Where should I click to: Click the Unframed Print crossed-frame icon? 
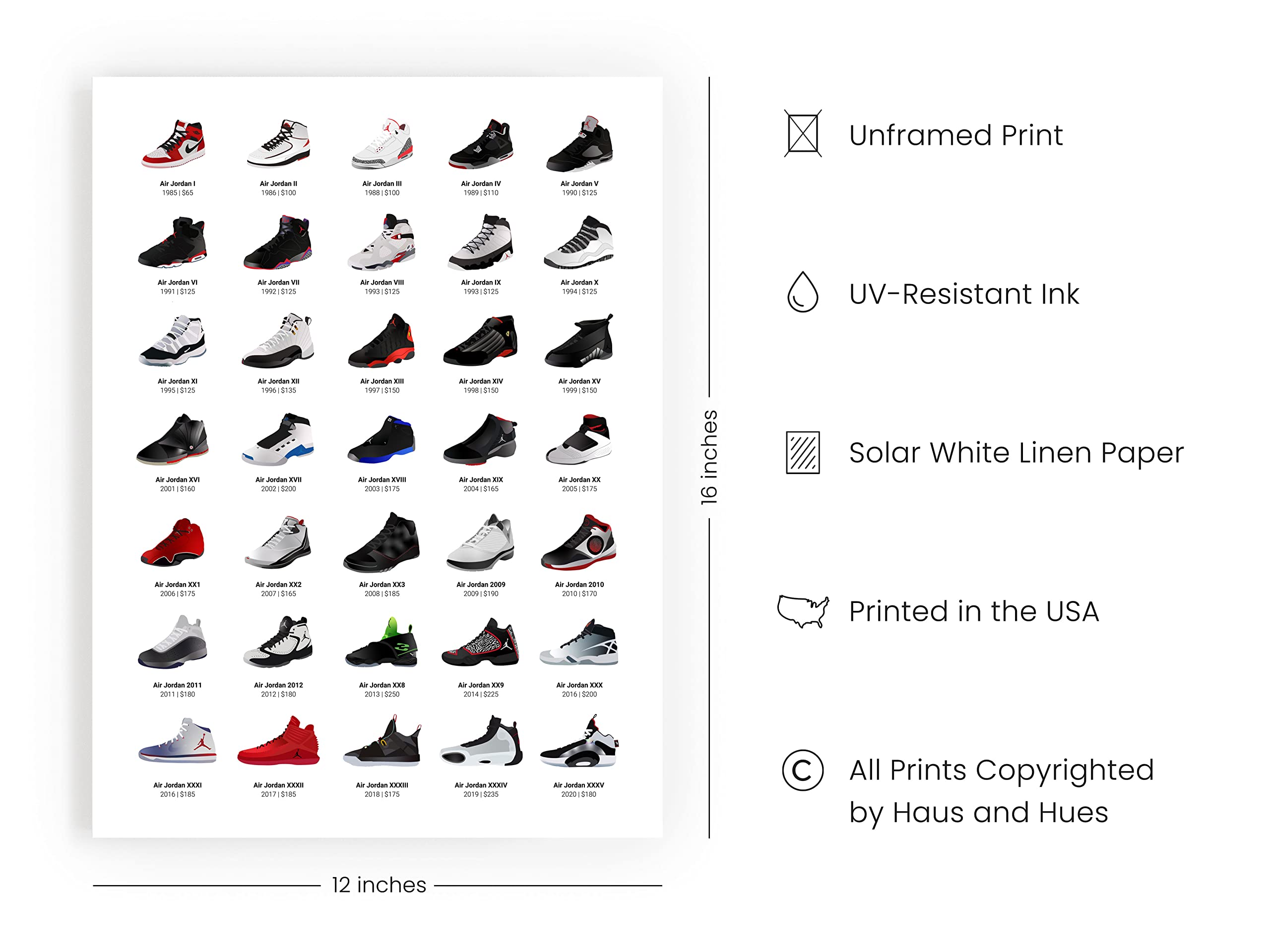coord(803,134)
